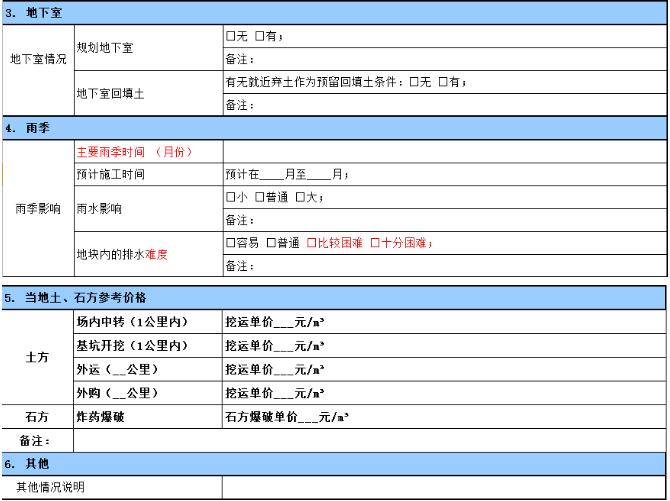Viewport: 670px width, 501px height.
Task: Check '无' in the 规划地下室 row
Action: [230, 37]
